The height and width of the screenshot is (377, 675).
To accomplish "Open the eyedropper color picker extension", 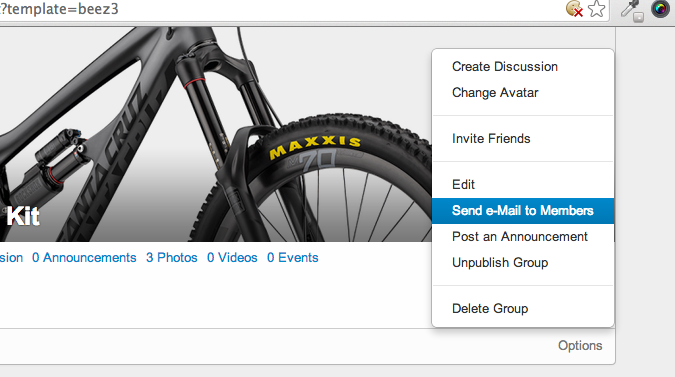I will click(632, 10).
